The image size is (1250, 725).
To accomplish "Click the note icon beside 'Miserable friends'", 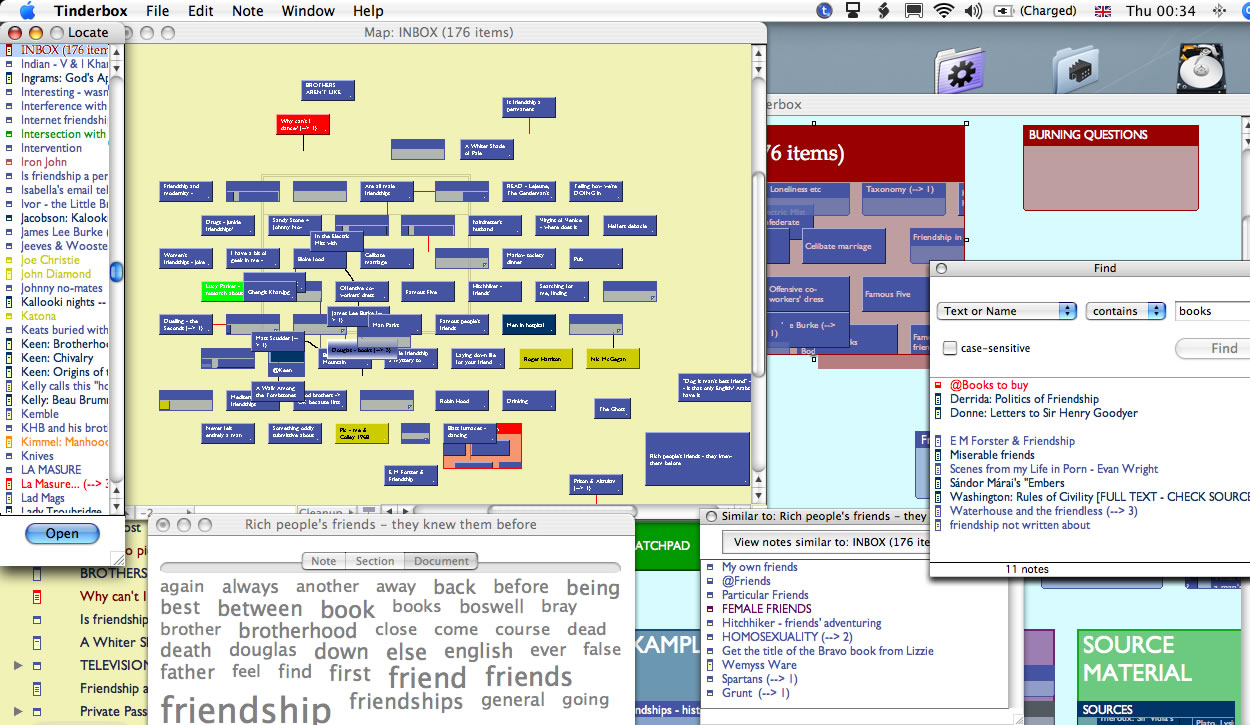I will pos(939,455).
